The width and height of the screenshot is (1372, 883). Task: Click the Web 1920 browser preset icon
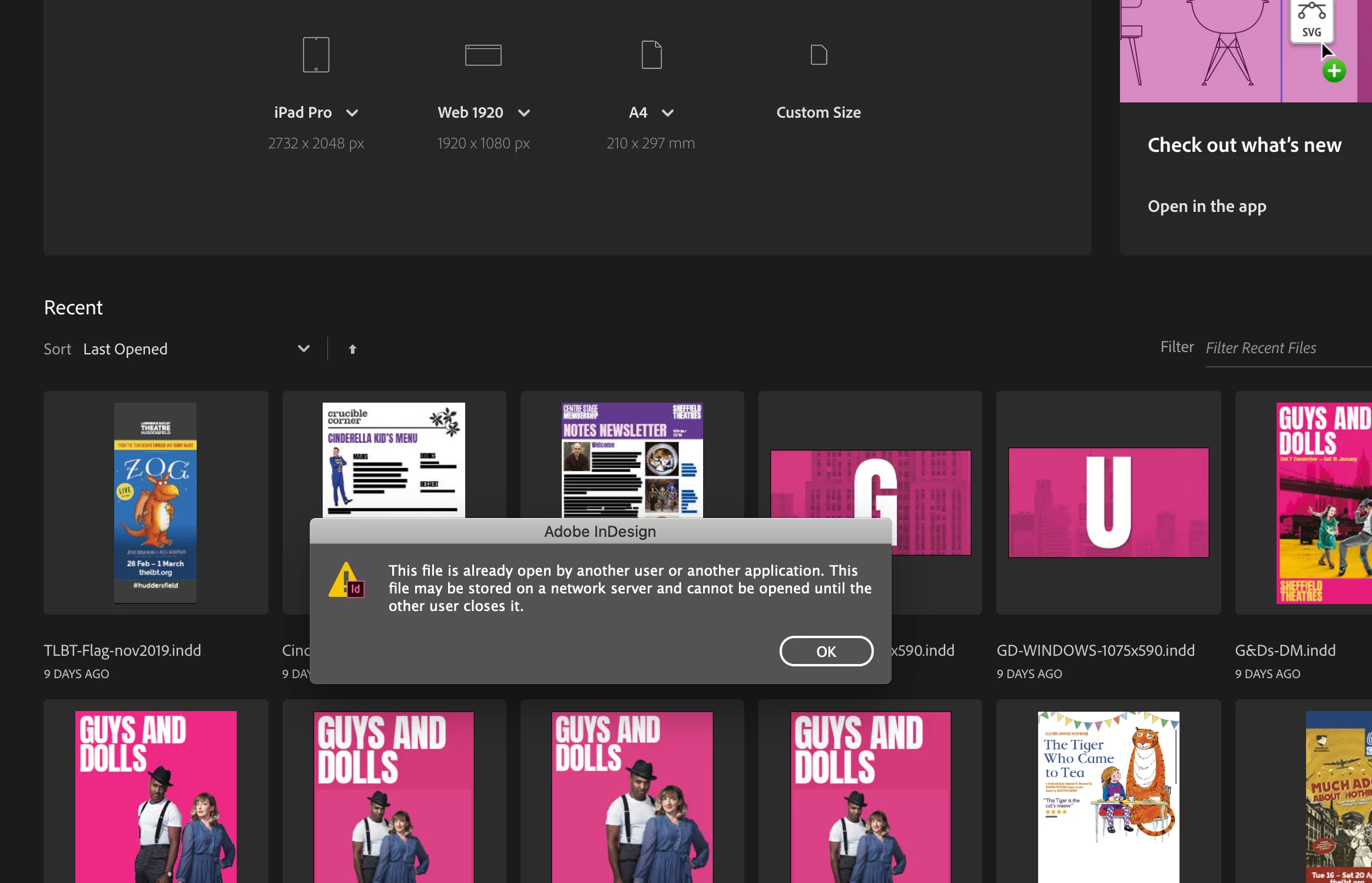(x=483, y=55)
